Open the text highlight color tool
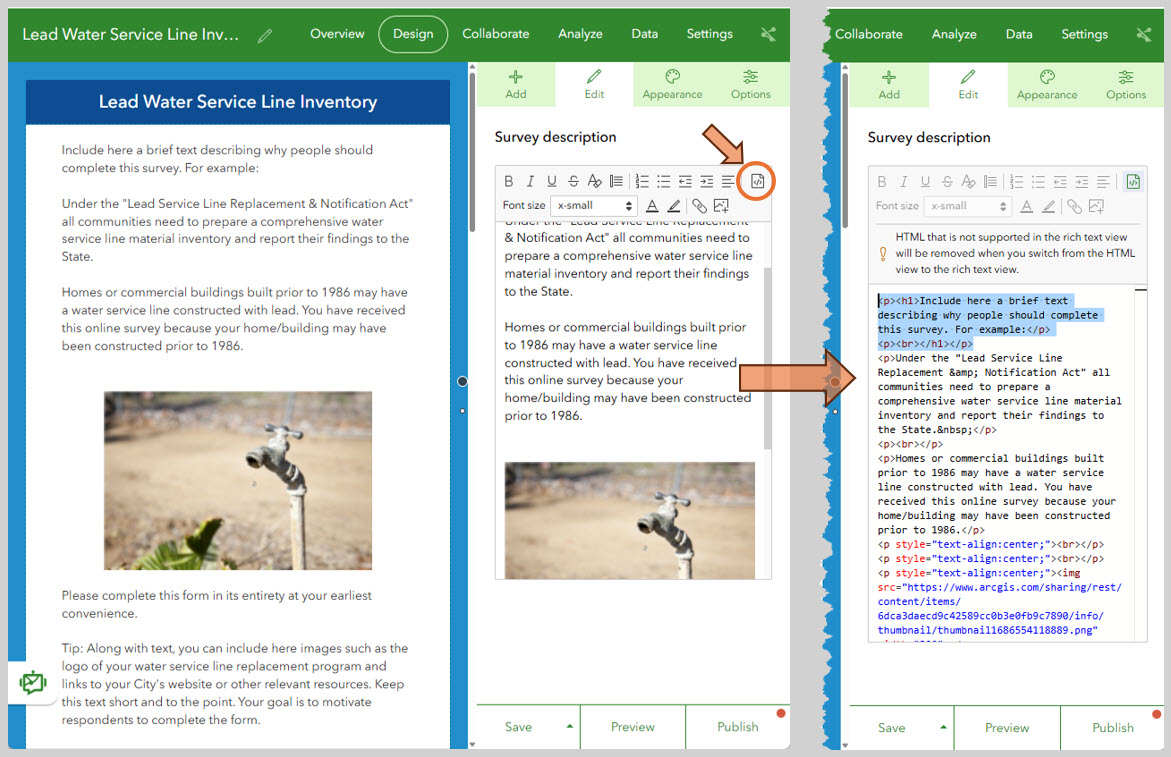Screen dimensions: 1171x757 pos(673,206)
